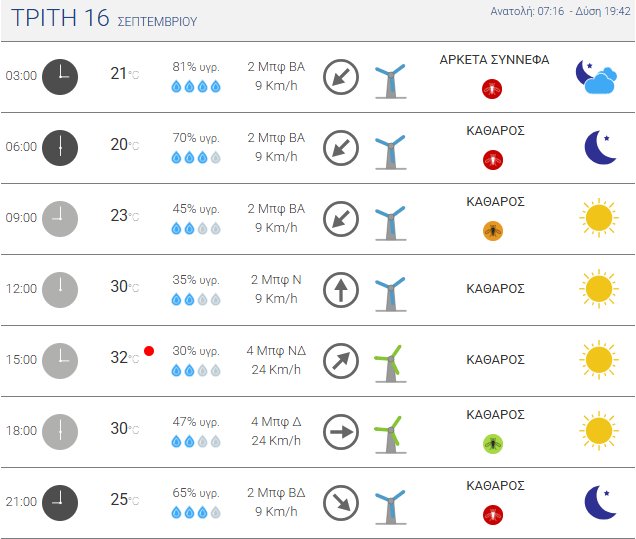
Task: Click the red mosquito icon at 03:00
Action: (x=492, y=88)
